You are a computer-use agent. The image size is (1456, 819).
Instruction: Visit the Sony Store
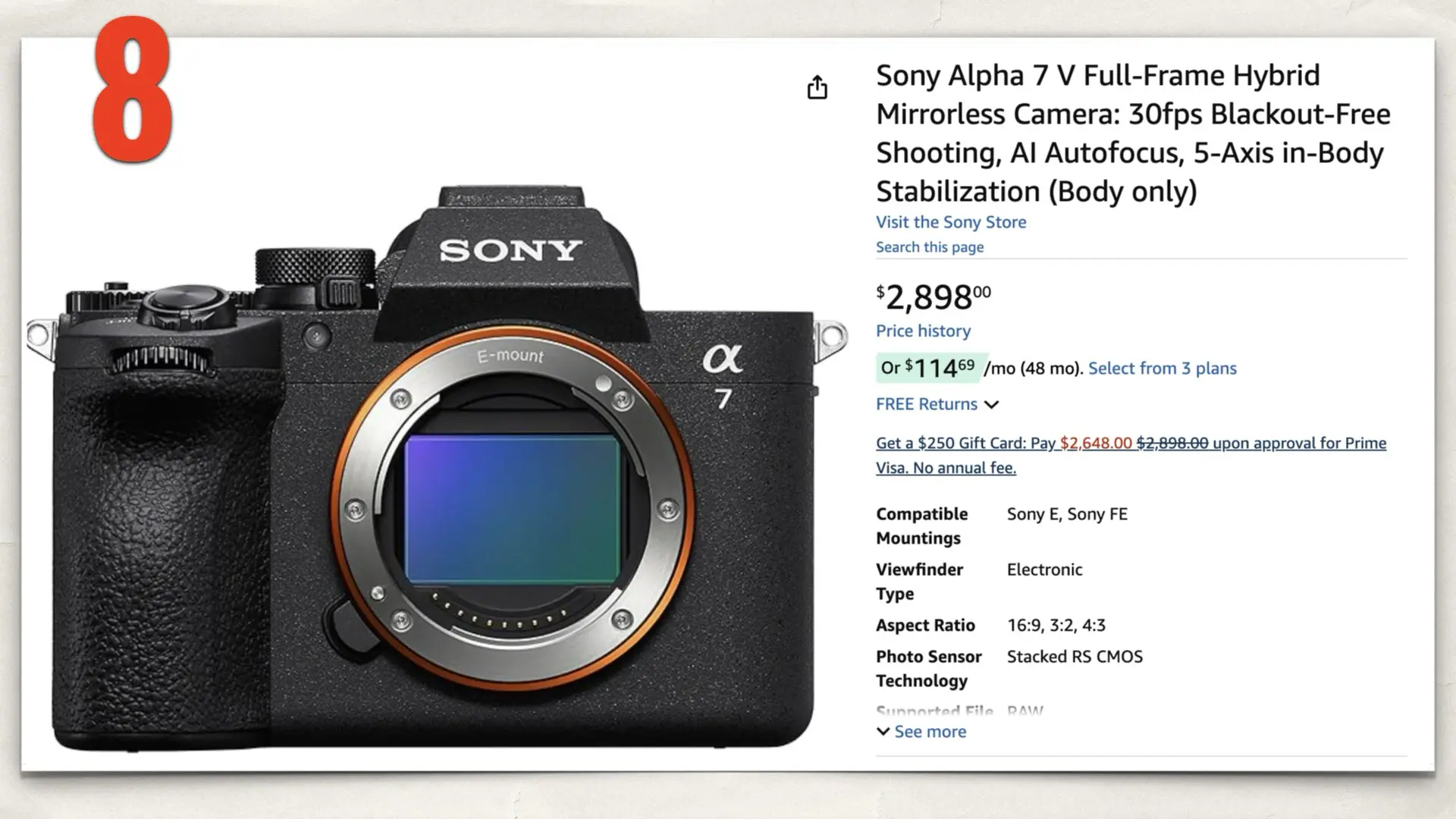[x=950, y=221]
